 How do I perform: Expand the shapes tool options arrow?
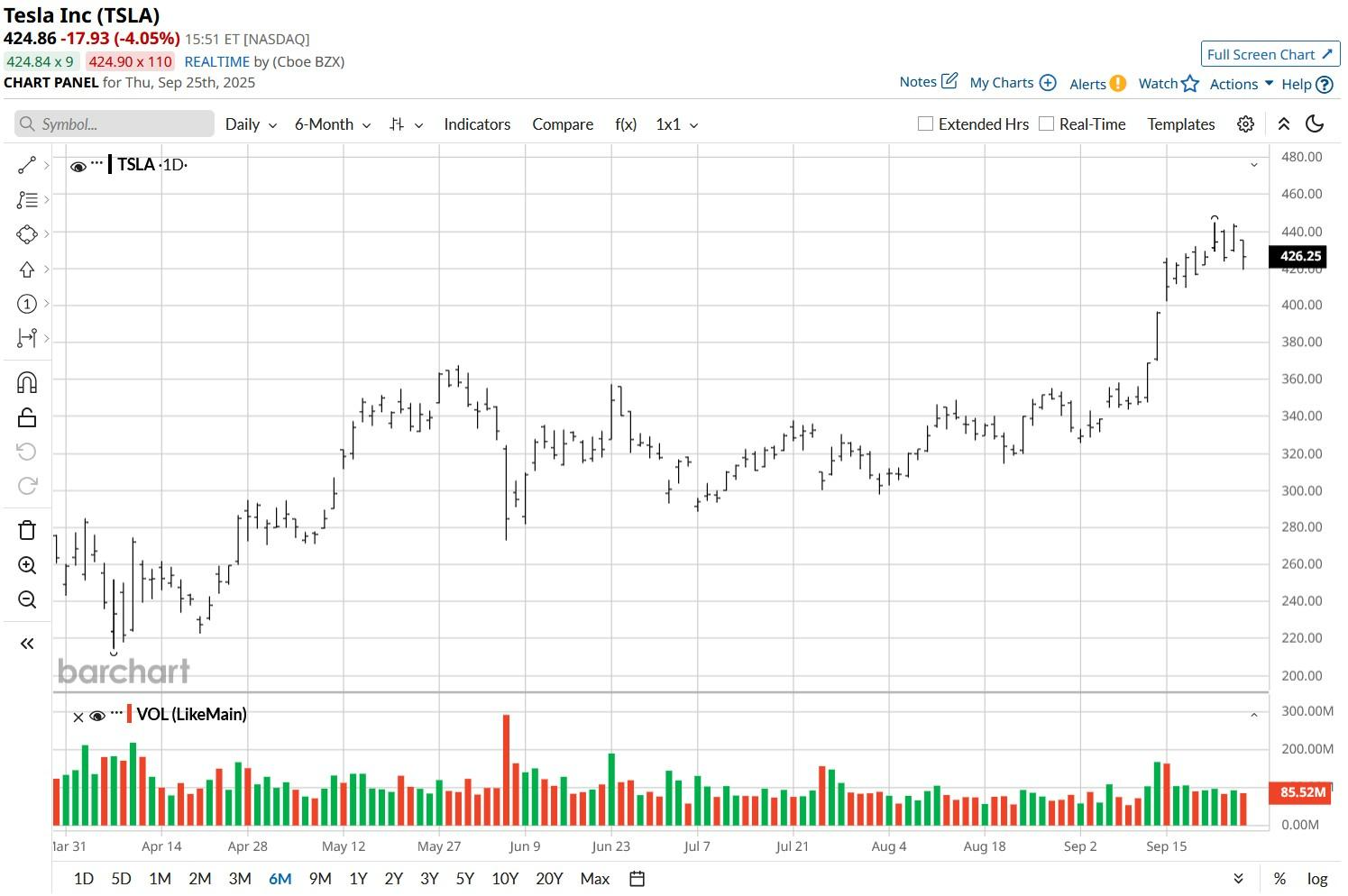tap(47, 234)
